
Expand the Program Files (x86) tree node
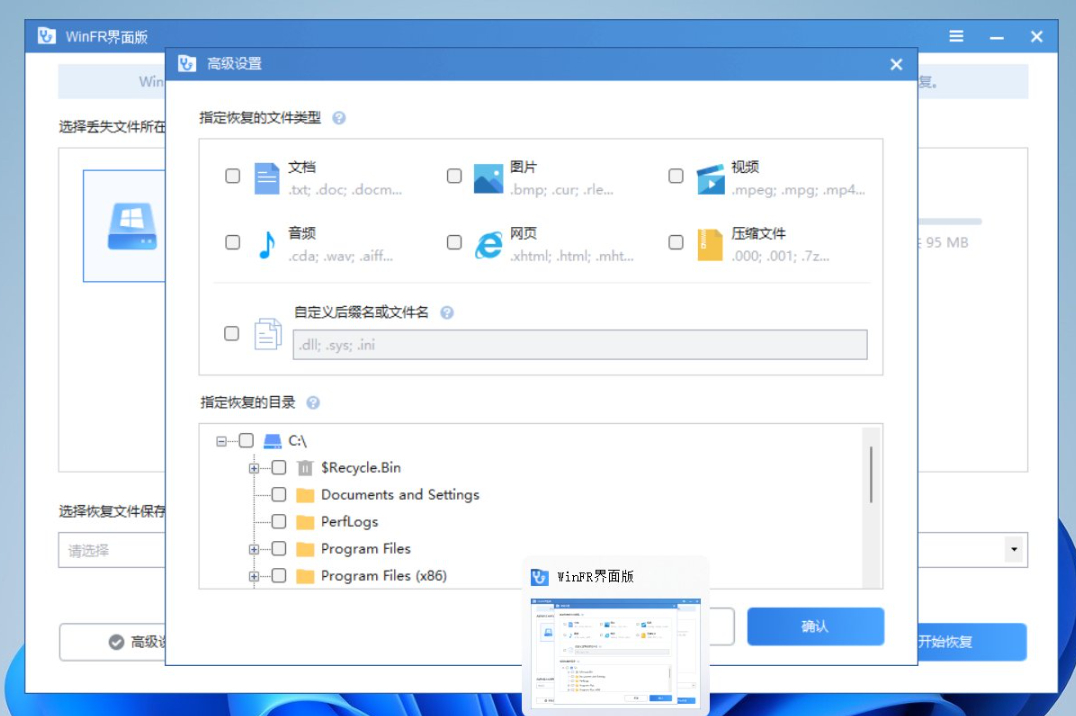pos(254,577)
